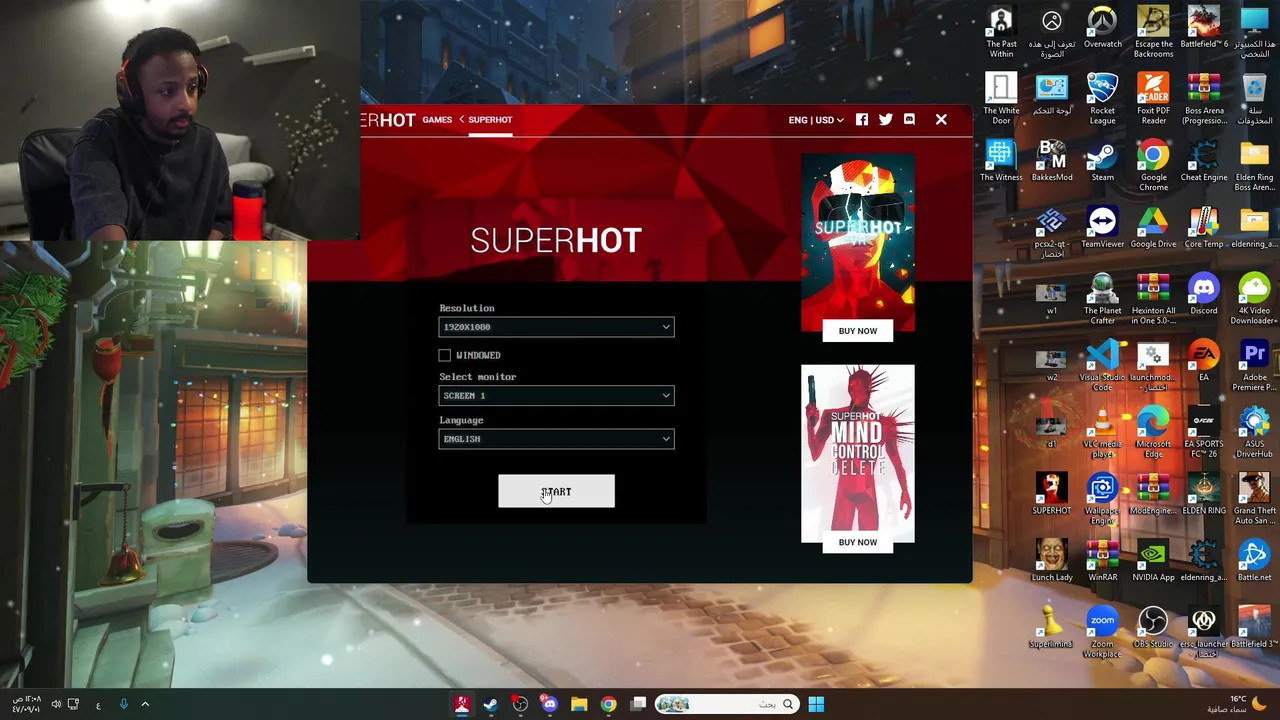The image size is (1280, 720).
Task: Select SUPERHOT breadcrumb item in launcher
Action: pos(490,120)
